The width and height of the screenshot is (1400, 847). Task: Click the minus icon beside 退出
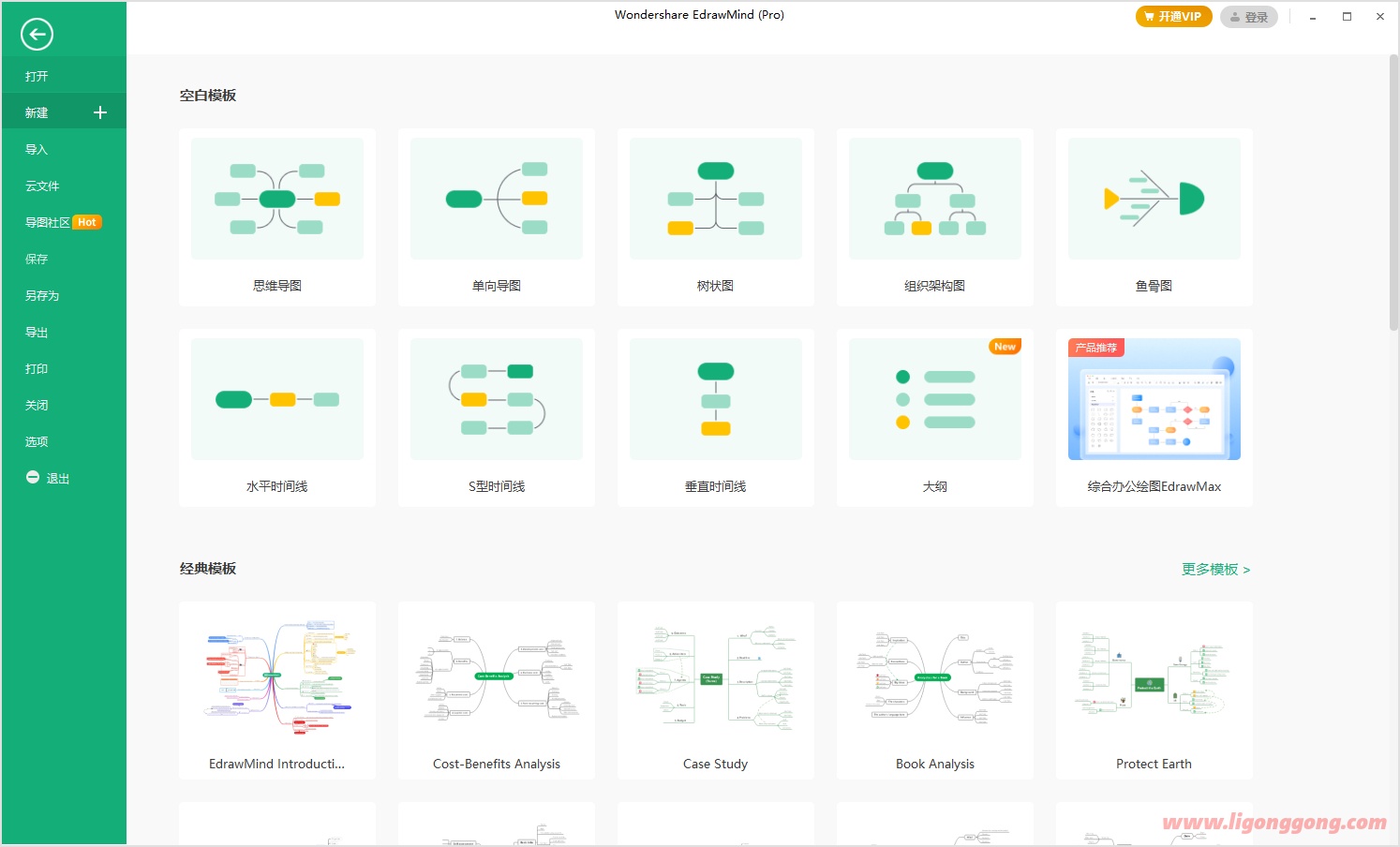pos(33,478)
